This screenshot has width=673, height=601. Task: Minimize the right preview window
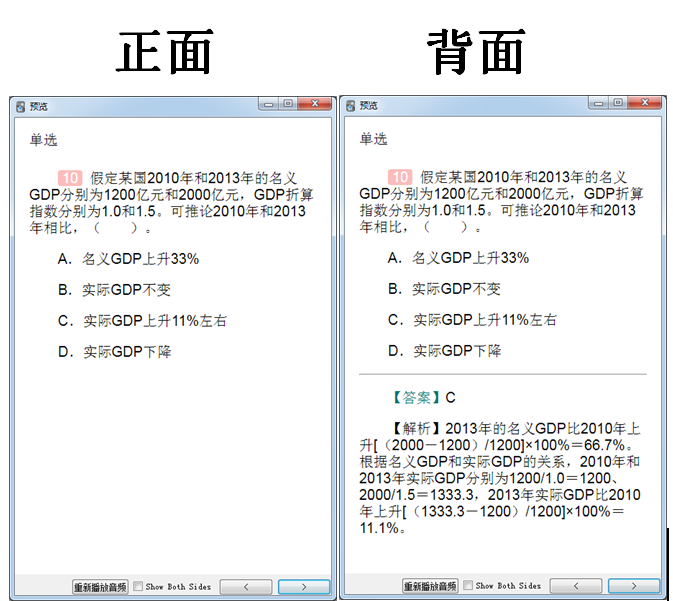click(x=599, y=103)
